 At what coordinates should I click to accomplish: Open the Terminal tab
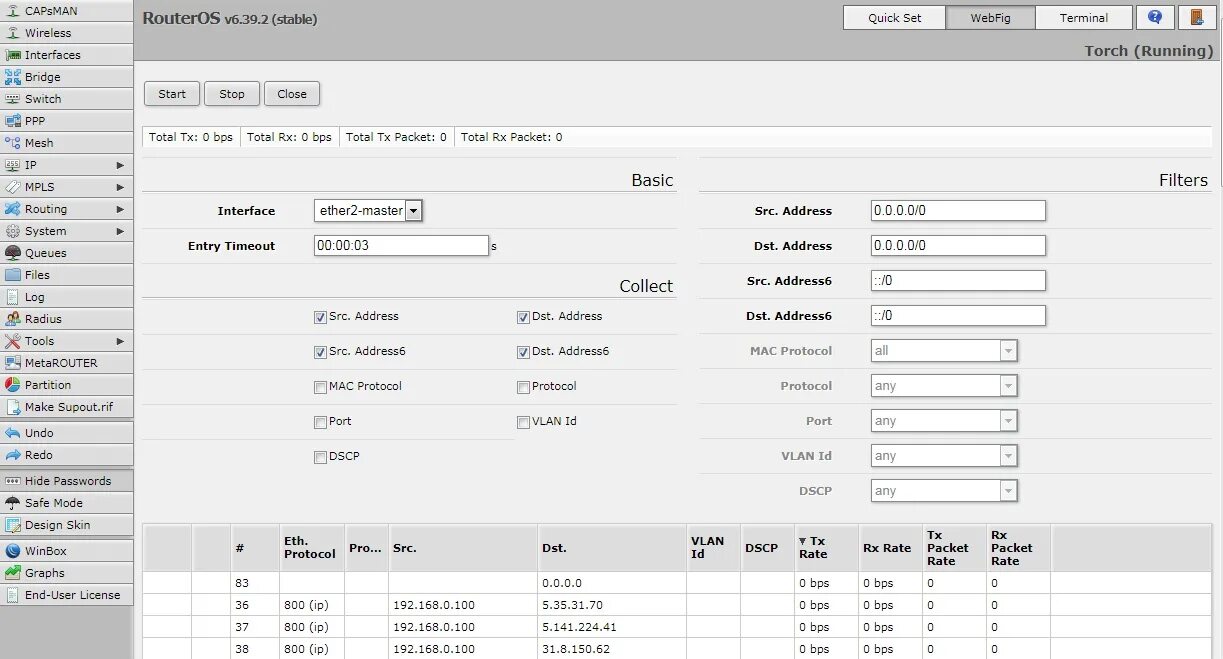pos(1084,17)
